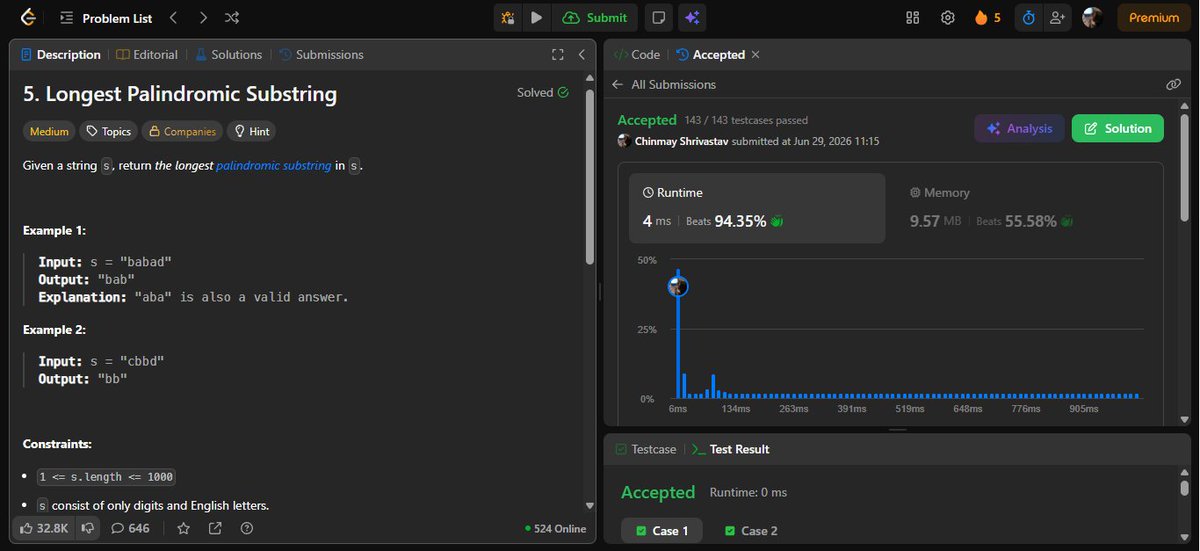Screen dimensions: 1200x551
Task: Click the avatar marker on runtime chart
Action: pos(678,286)
